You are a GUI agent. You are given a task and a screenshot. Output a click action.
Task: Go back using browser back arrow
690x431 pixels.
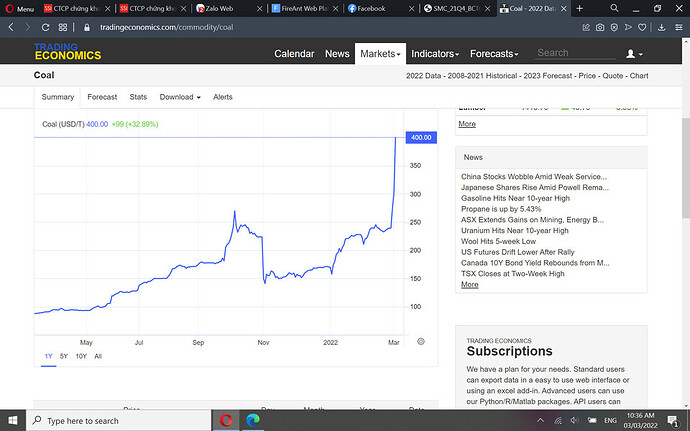tap(12, 27)
